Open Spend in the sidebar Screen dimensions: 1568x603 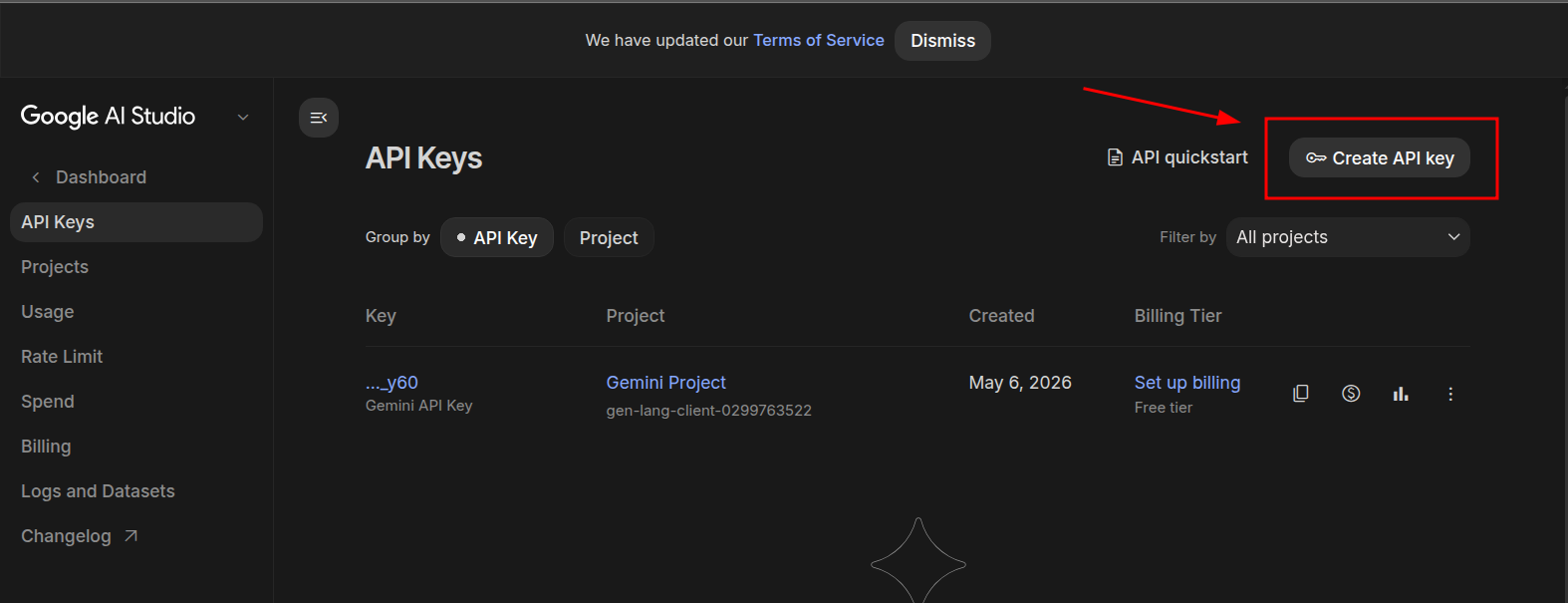[x=48, y=402]
